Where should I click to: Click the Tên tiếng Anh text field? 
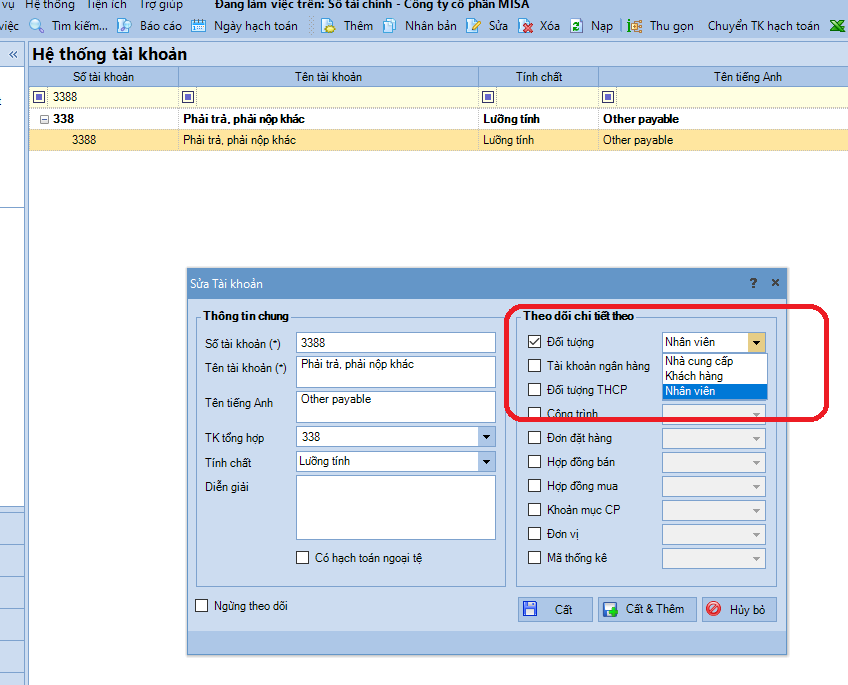click(x=395, y=407)
